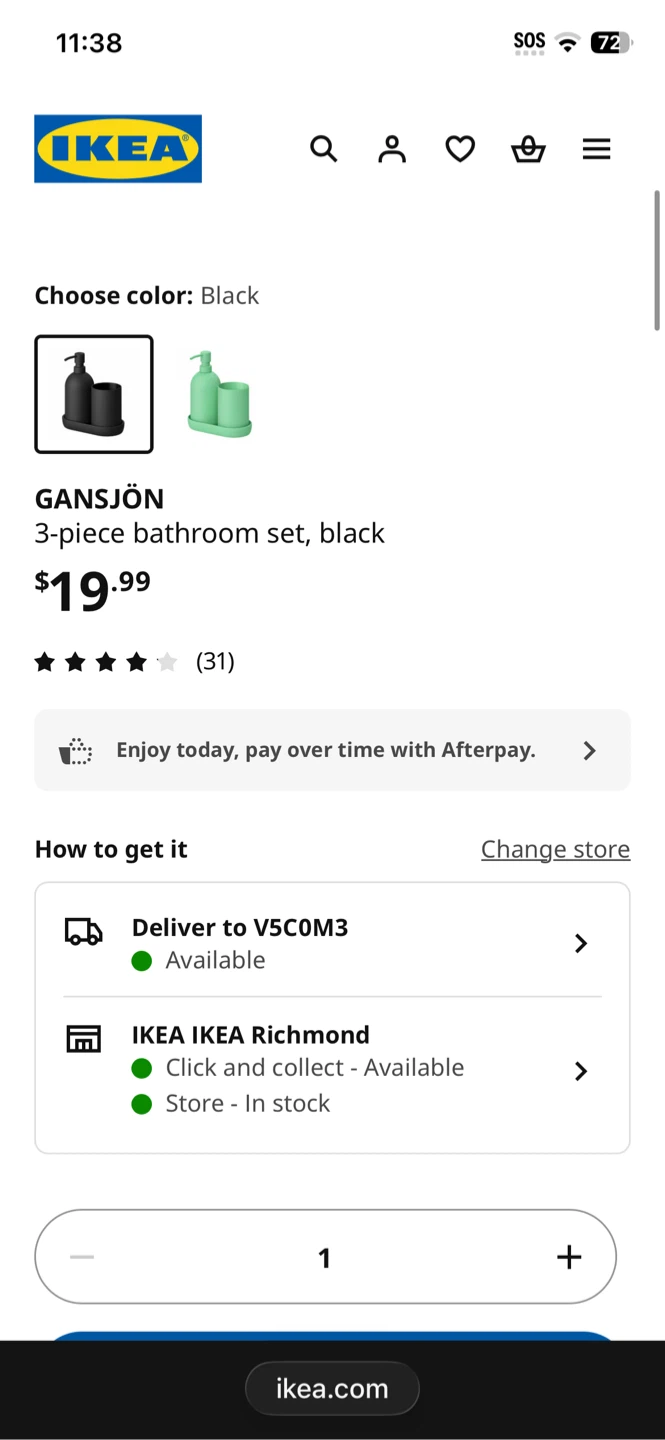
Task: Expand the IKEA Richmond store option
Action: (x=581, y=1070)
